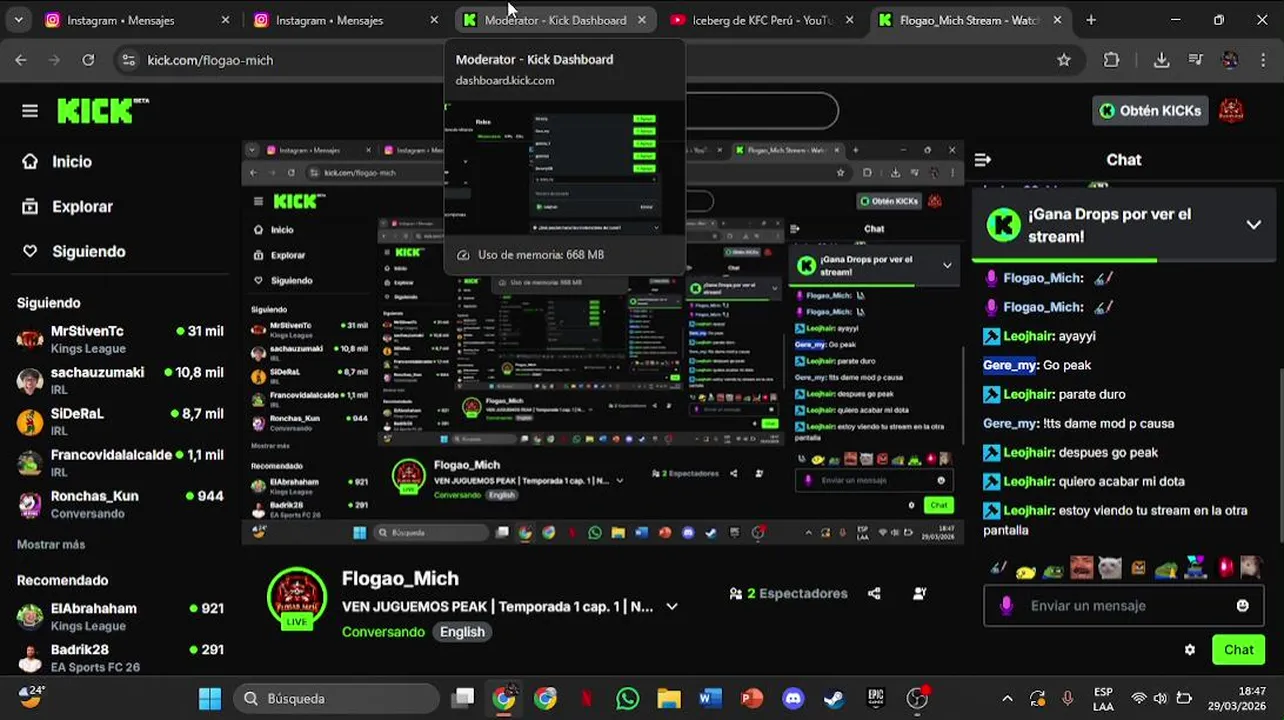Image resolution: width=1284 pixels, height=720 pixels.
Task: Click the green Chat send button
Action: (1238, 649)
